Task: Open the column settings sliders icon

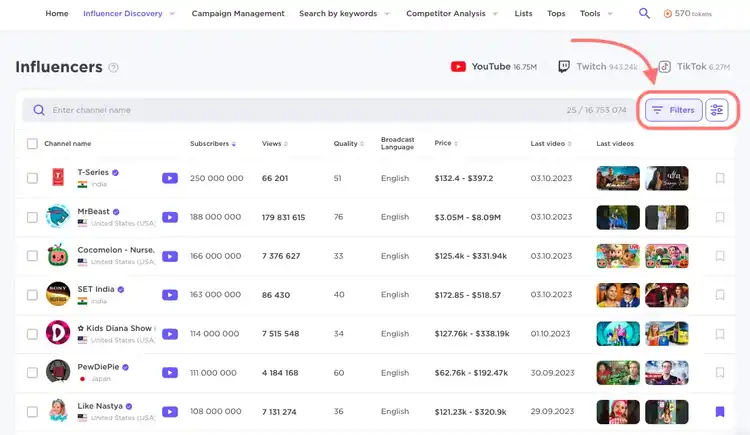Action: tap(717, 110)
